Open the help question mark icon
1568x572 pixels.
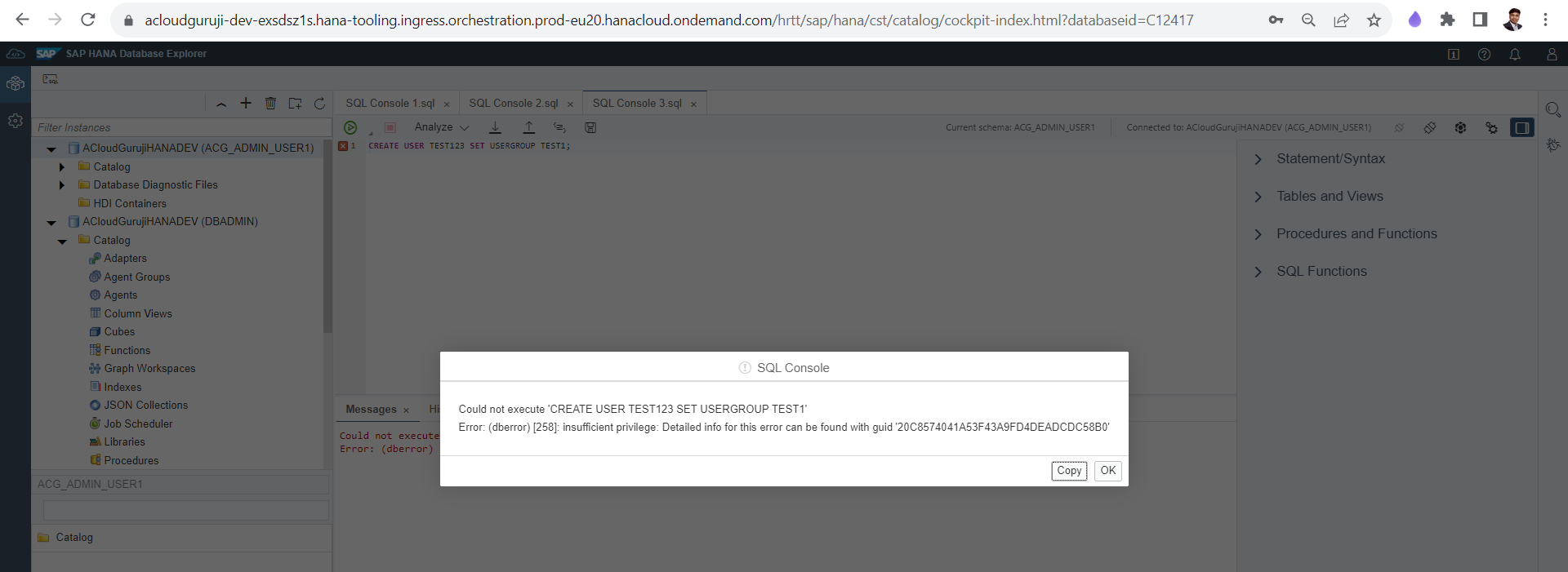point(1484,54)
